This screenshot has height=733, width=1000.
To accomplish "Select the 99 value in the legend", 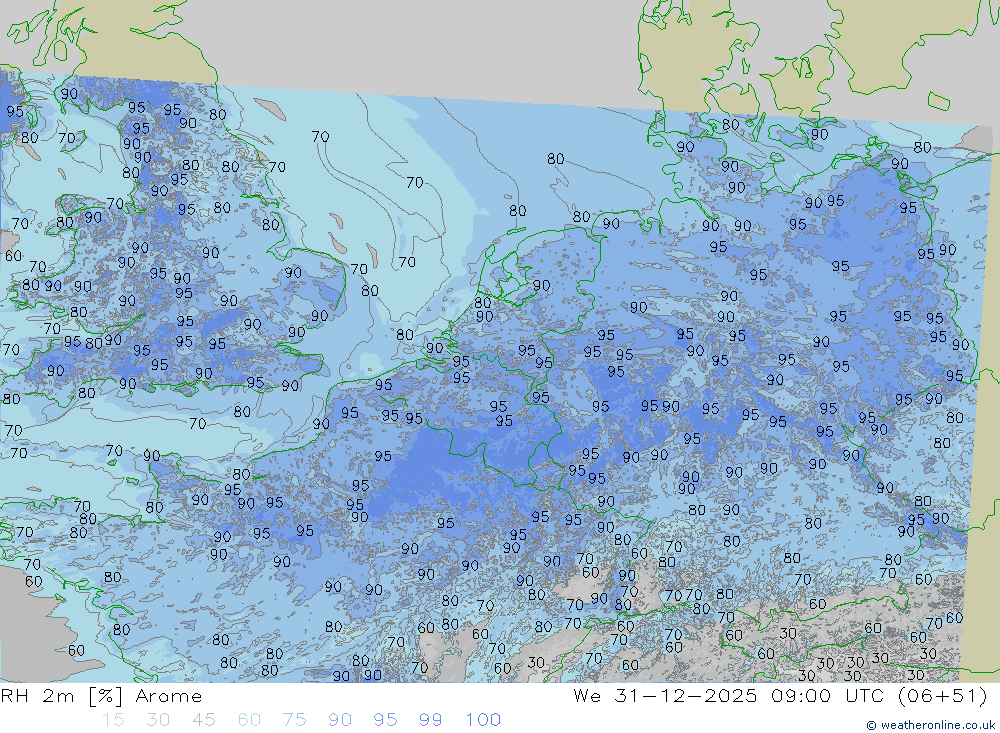I will pos(430,720).
